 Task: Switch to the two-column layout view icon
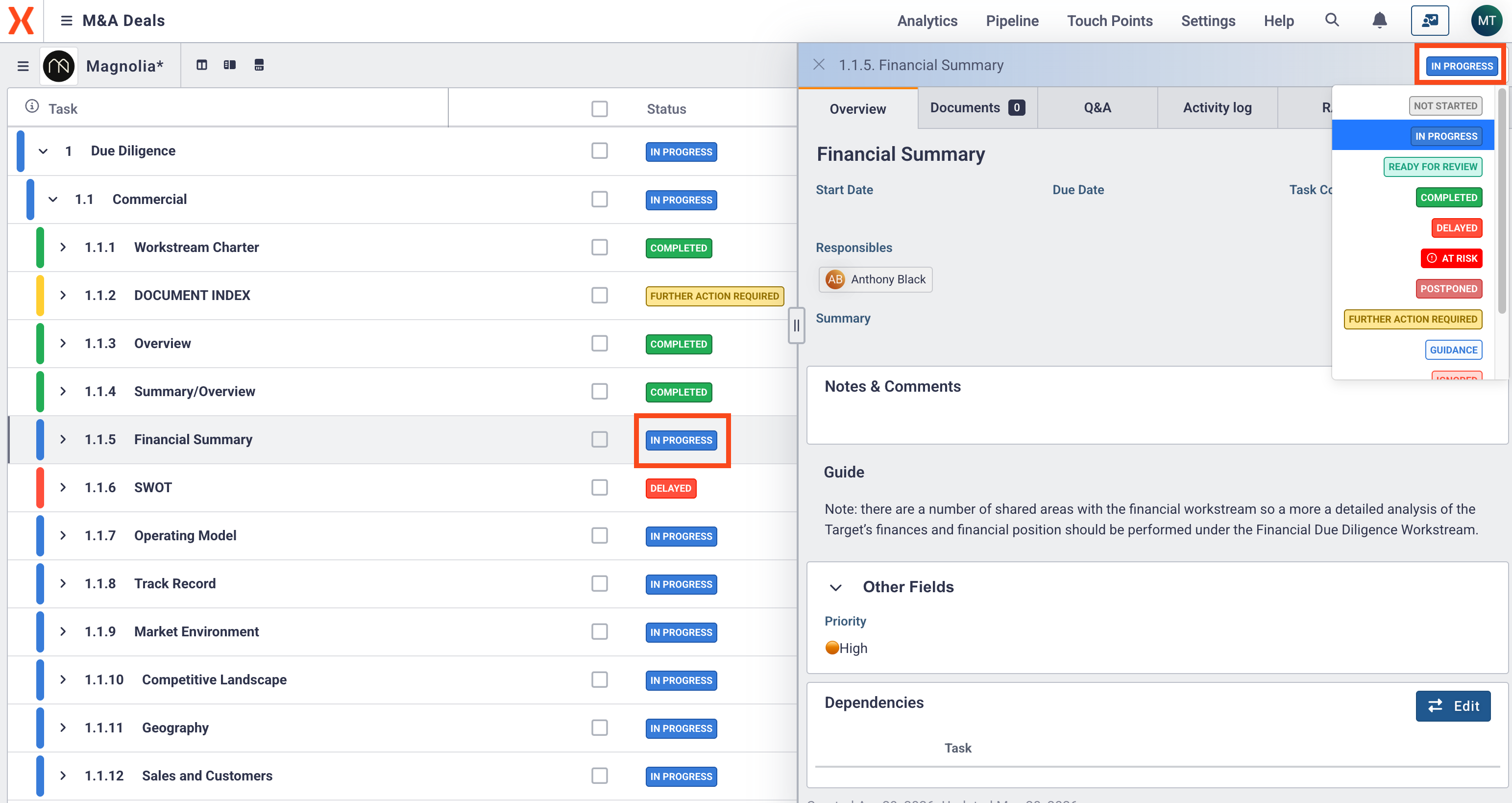point(202,65)
